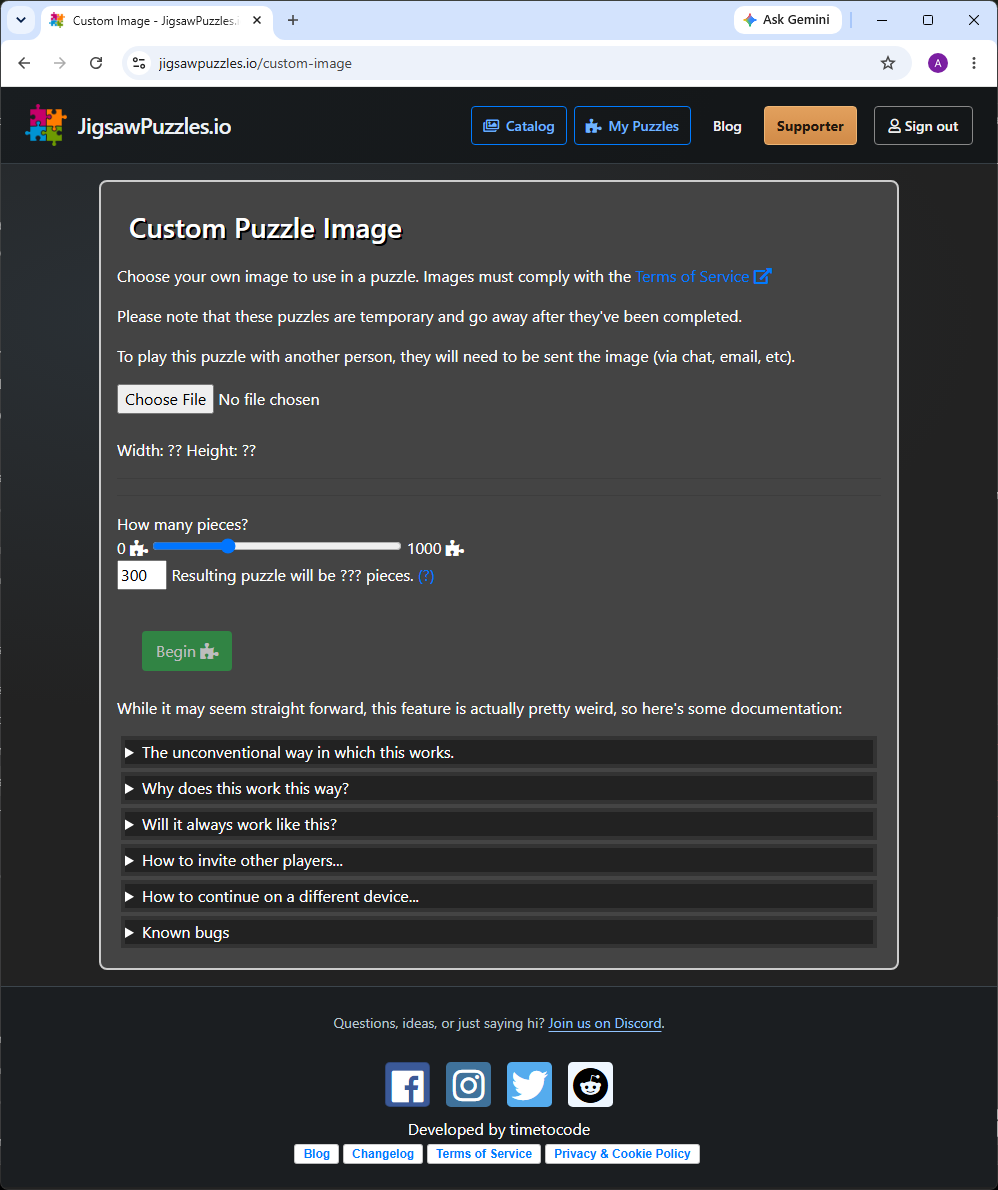Click the (?) help link after pieces text
Viewport: 998px width, 1190px height.
tap(427, 576)
